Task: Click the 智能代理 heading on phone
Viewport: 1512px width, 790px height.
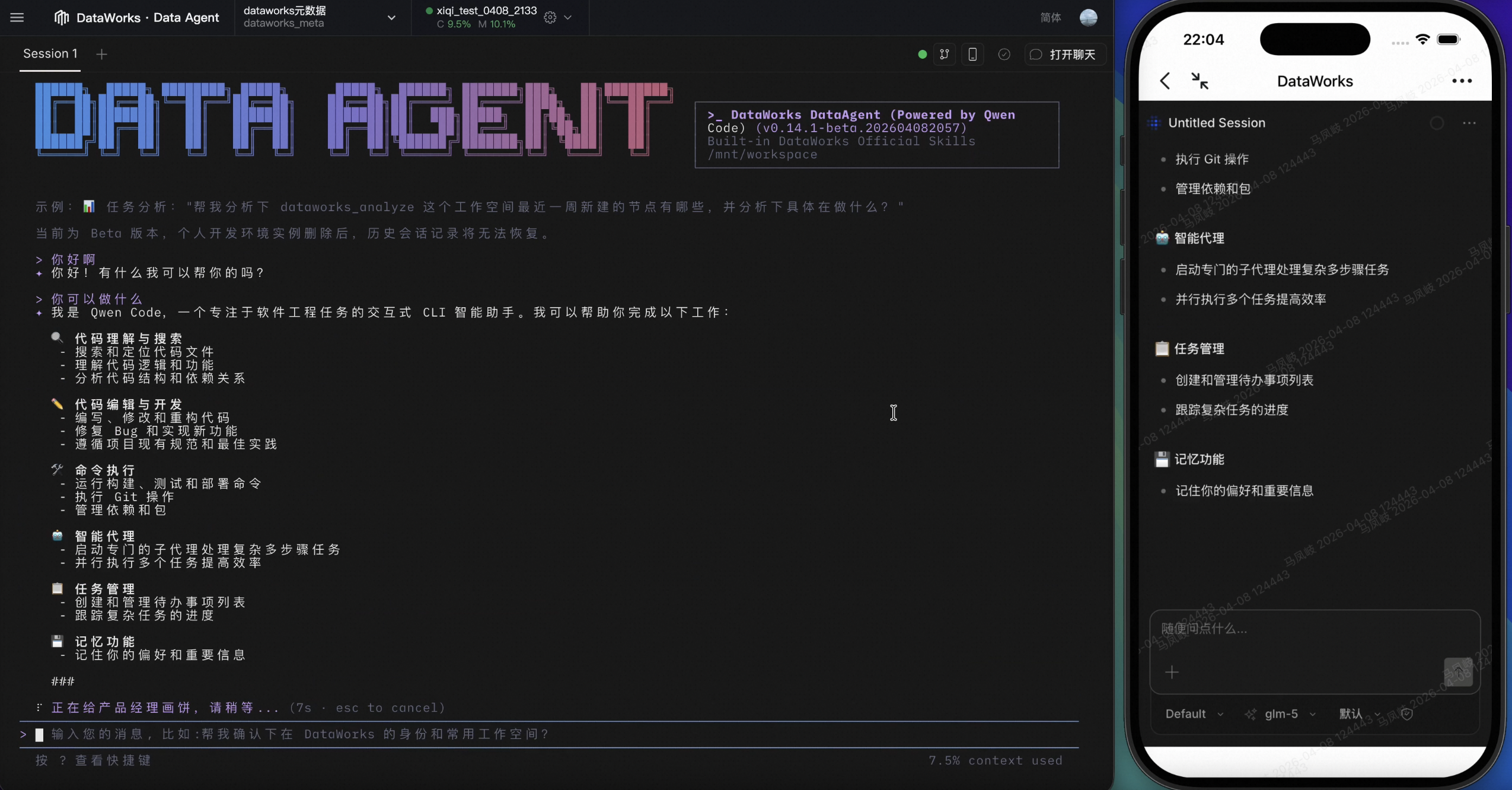Action: click(1199, 238)
